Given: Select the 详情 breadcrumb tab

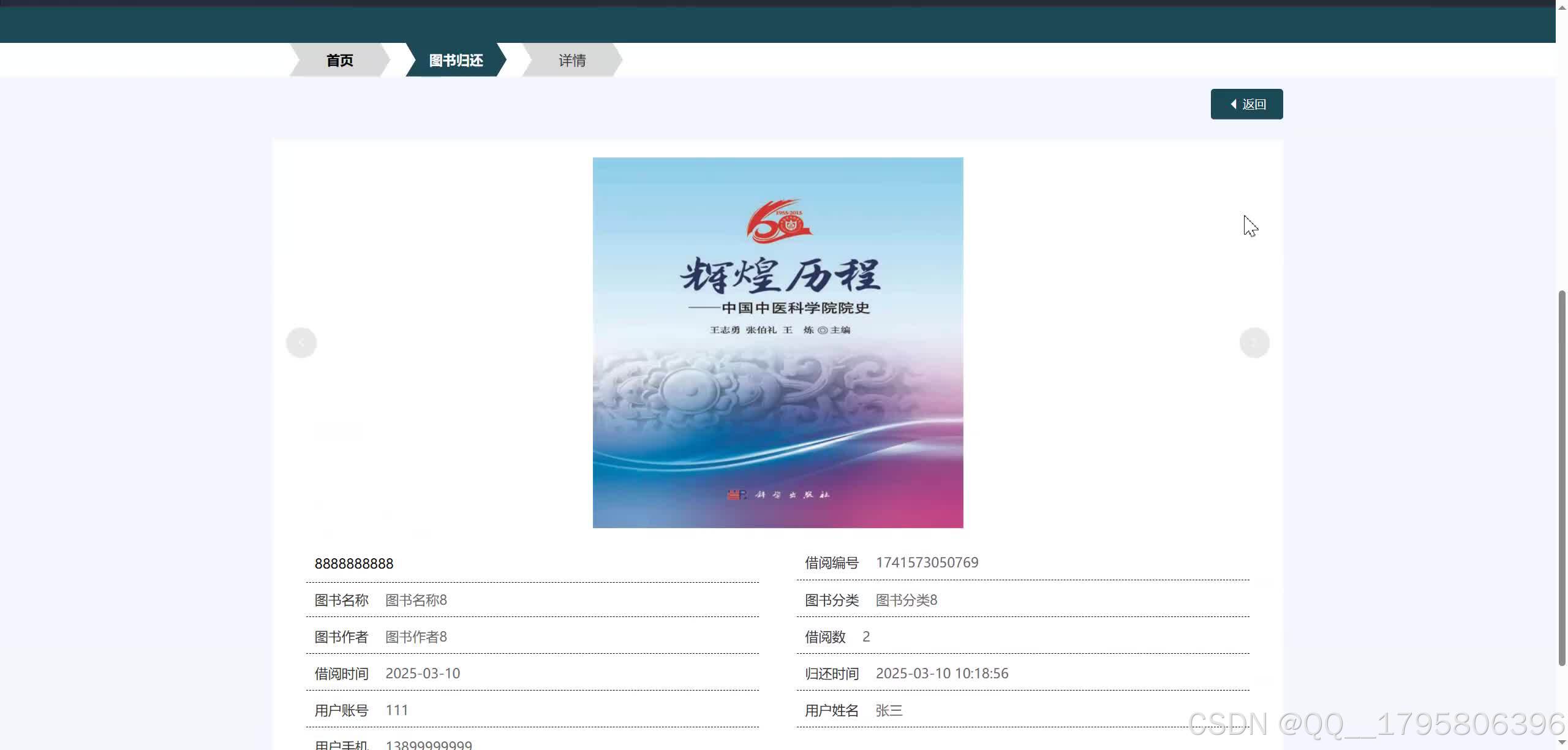Looking at the screenshot, I should pyautogui.click(x=572, y=59).
